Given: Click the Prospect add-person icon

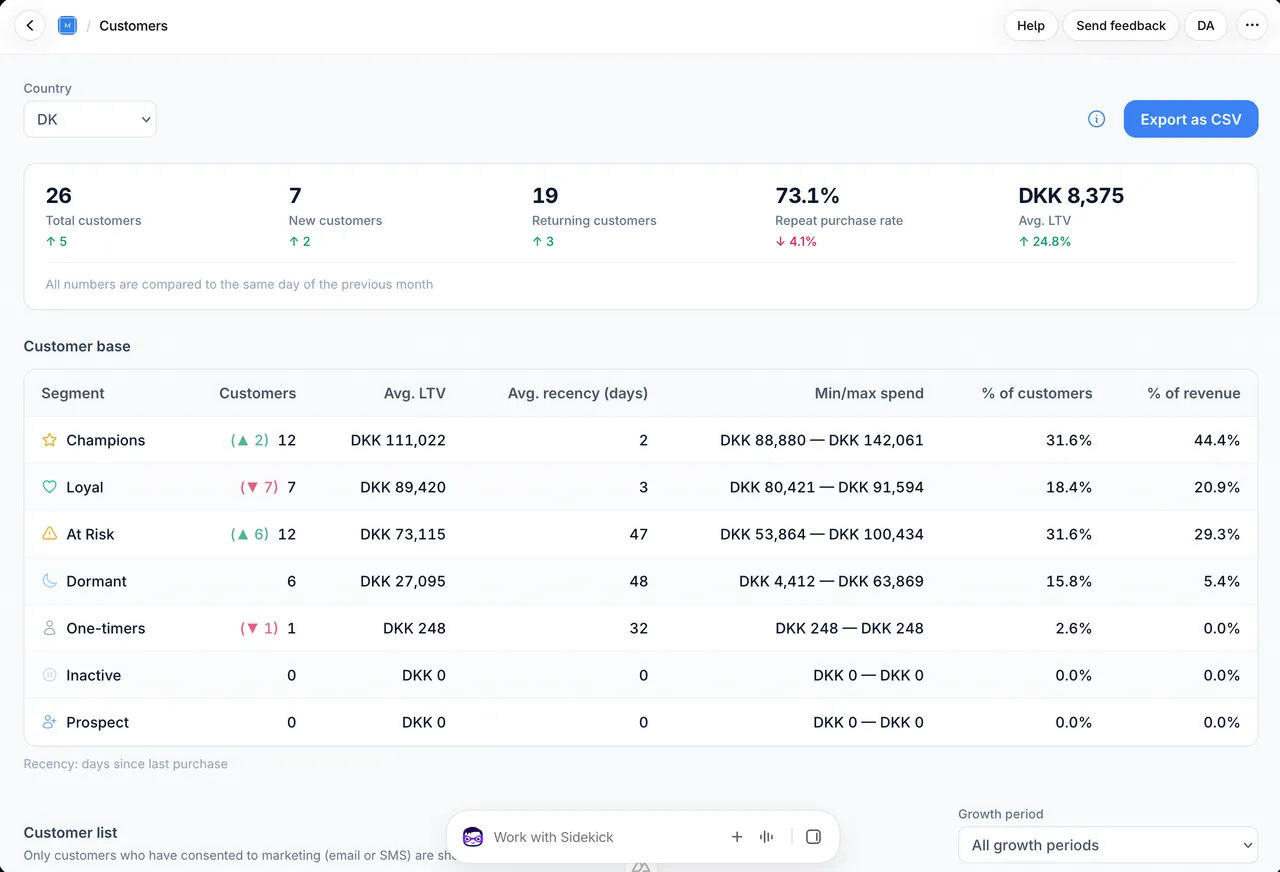Looking at the screenshot, I should coord(49,722).
